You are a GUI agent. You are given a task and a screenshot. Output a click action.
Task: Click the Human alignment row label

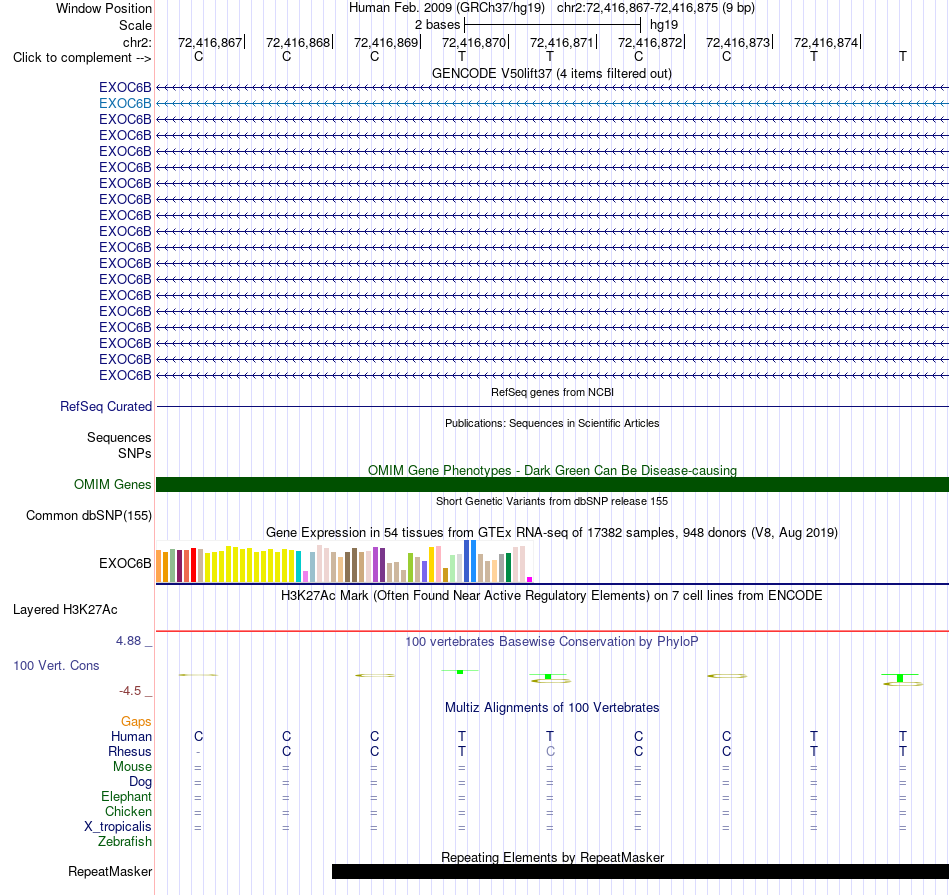(x=131, y=736)
